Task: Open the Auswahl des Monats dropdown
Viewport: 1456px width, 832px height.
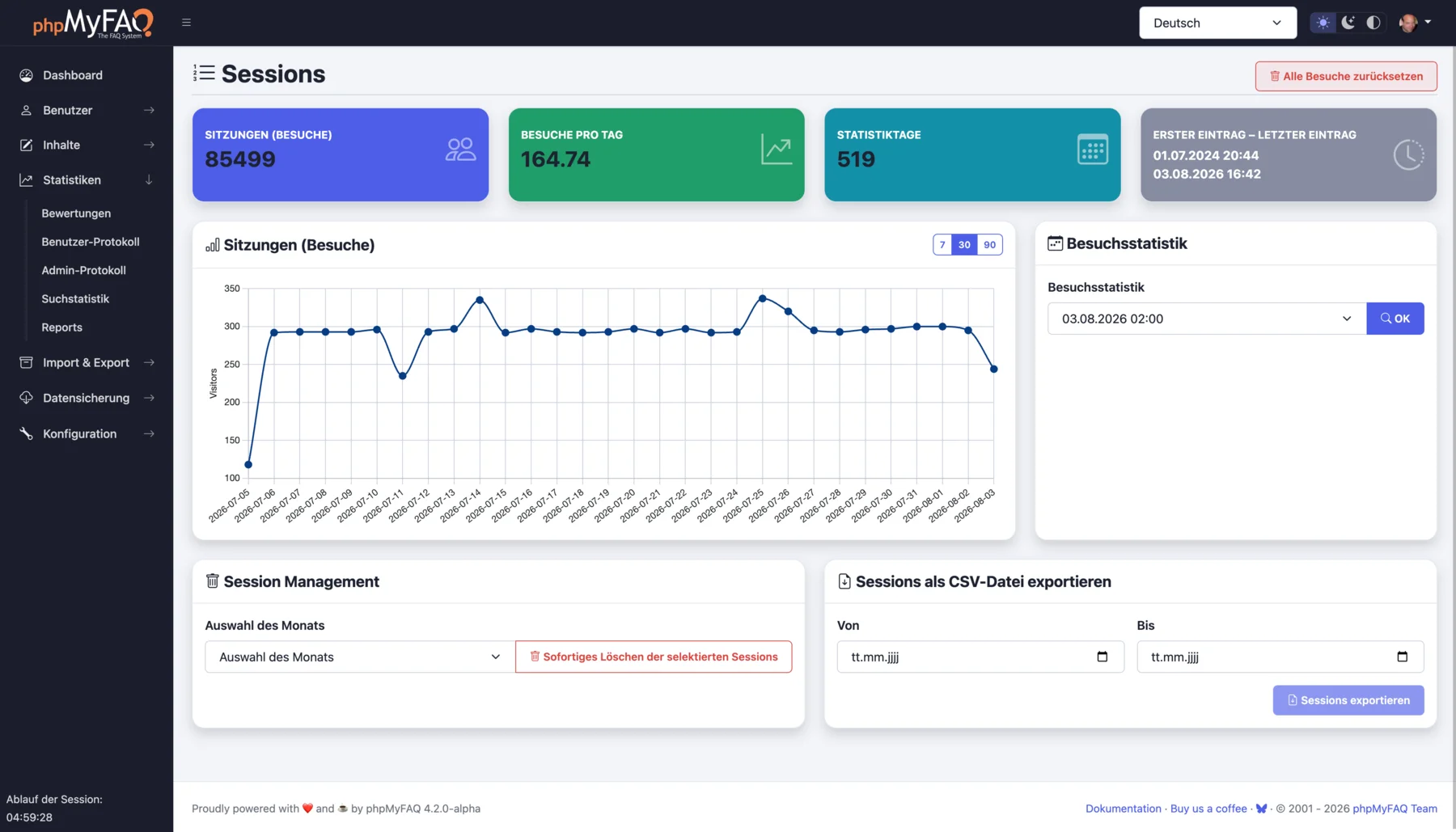Action: (x=360, y=657)
